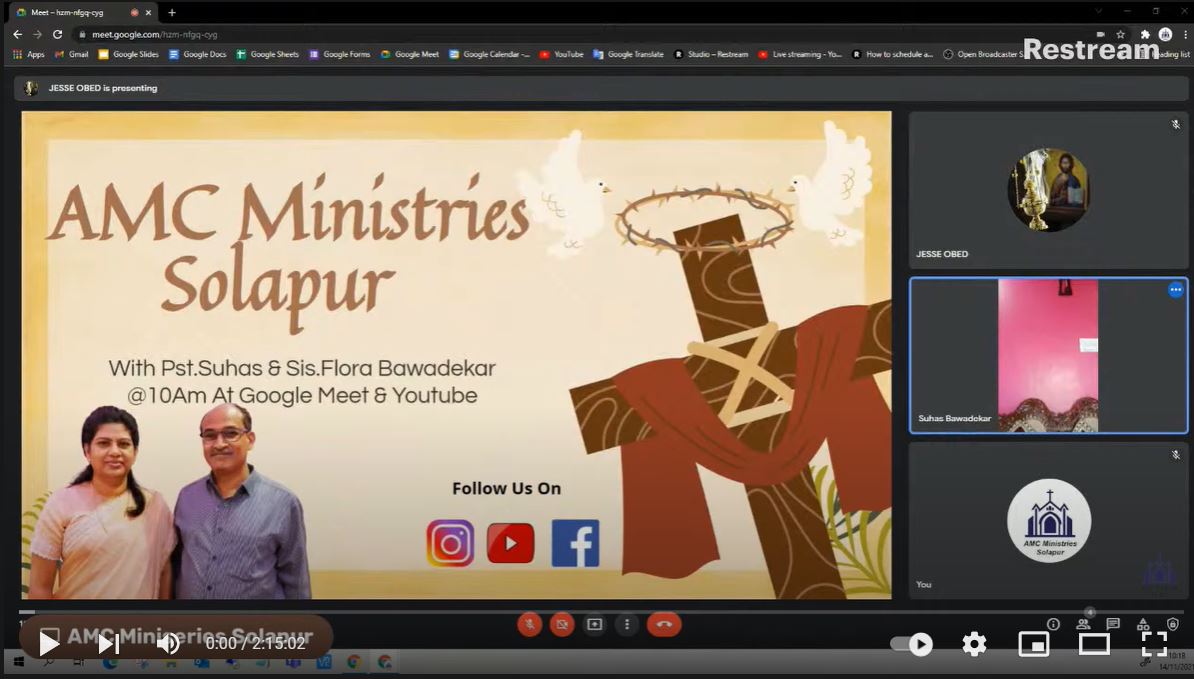Switch the YouTube player to miniplayer
This screenshot has width=1194, height=679.
point(1033,644)
